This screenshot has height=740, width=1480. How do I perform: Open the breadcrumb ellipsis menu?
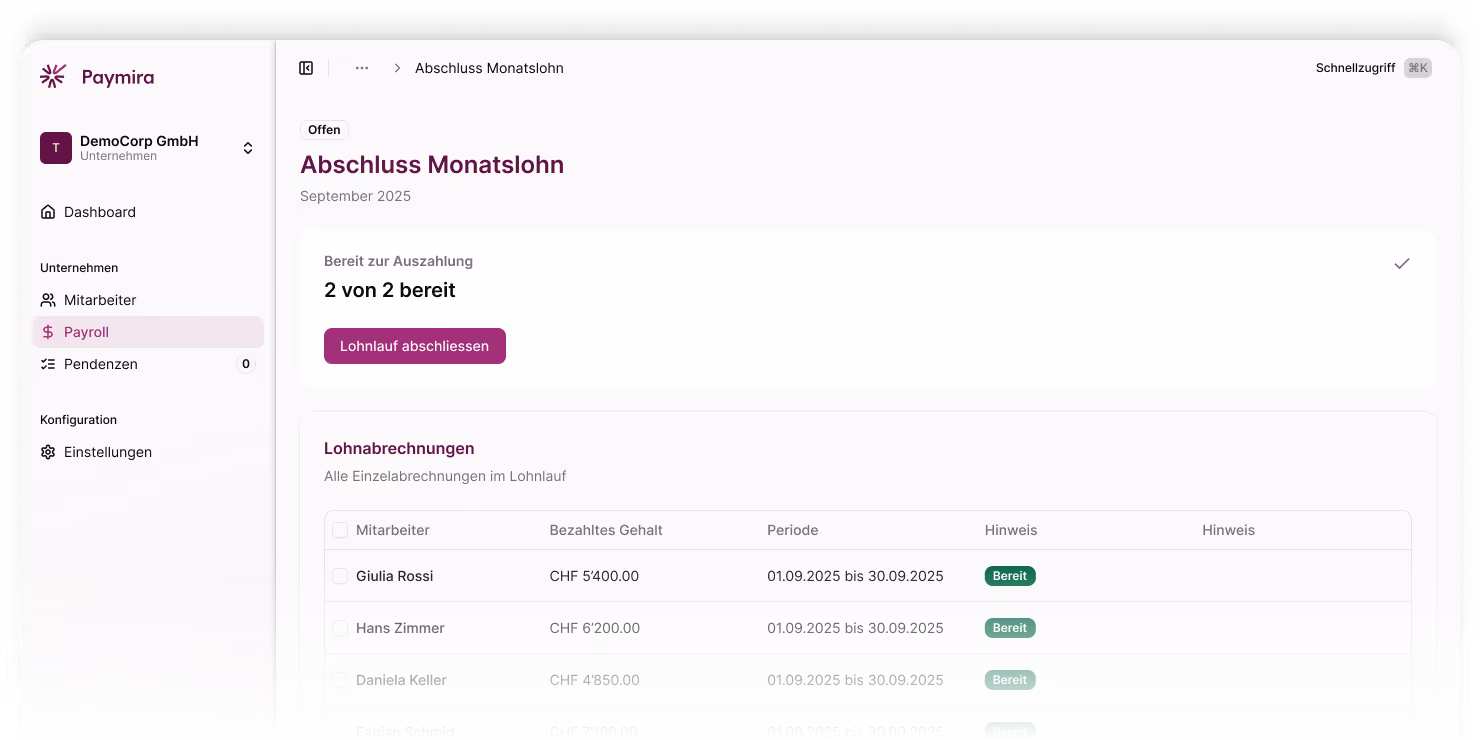tap(362, 68)
